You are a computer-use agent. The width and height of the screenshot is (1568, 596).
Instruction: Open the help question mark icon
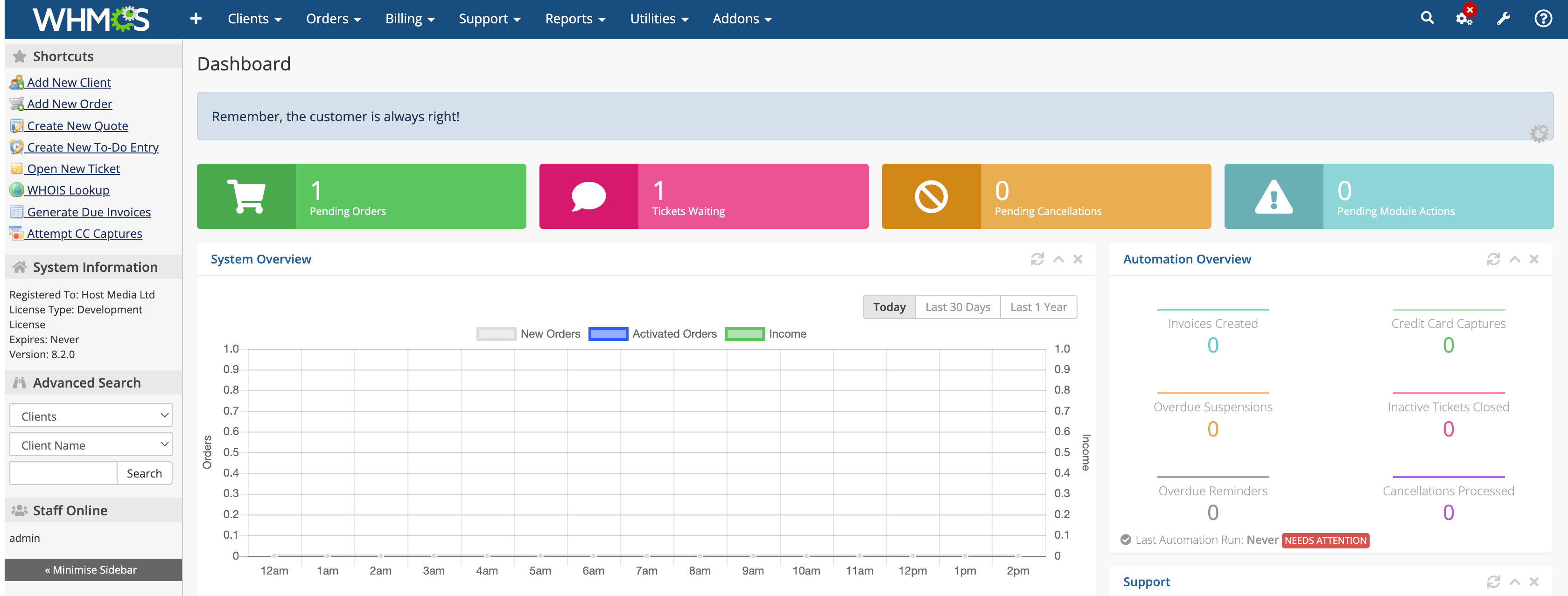(1542, 18)
